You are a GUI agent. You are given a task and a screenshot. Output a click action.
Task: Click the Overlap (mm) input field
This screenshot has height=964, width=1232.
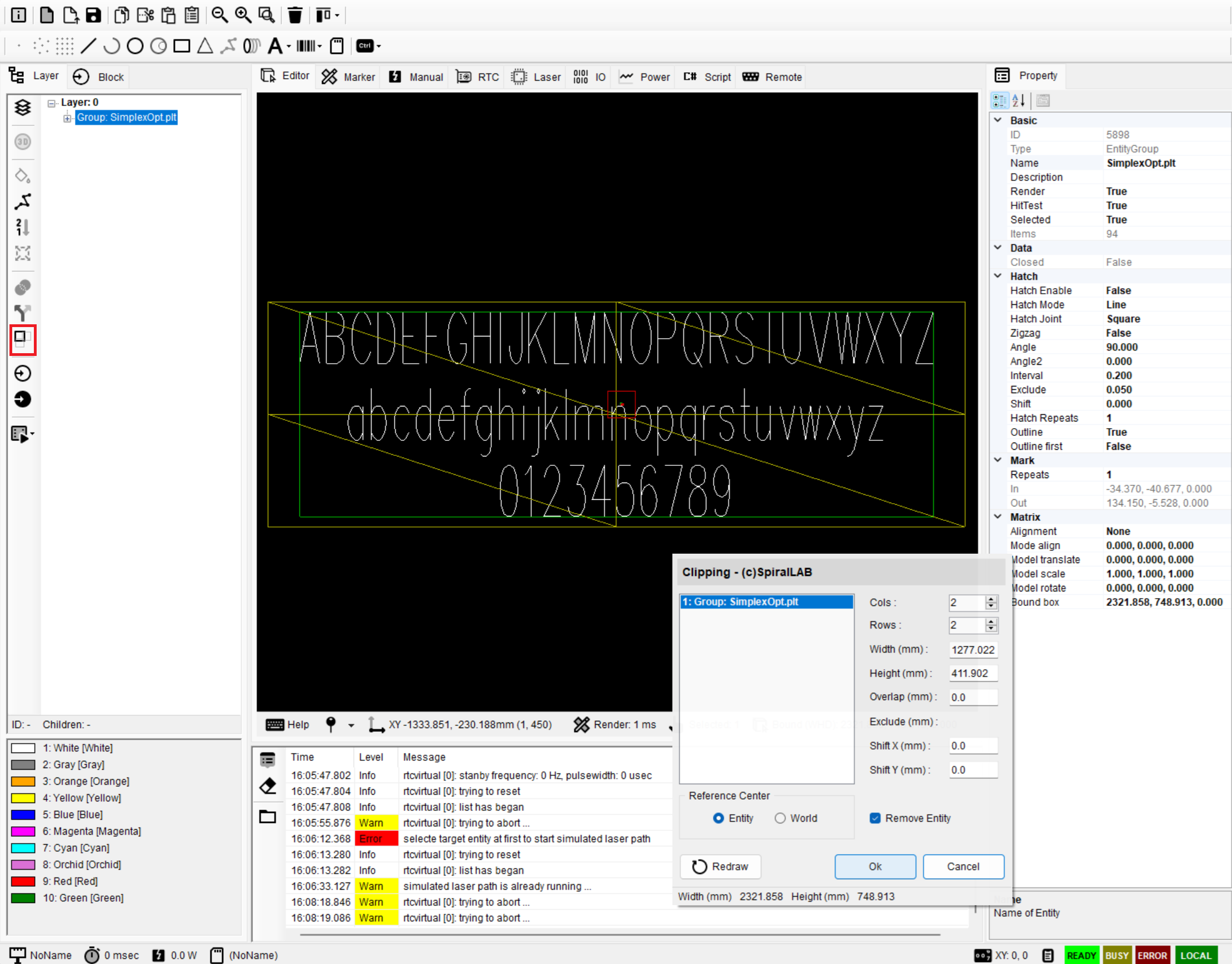coord(973,697)
